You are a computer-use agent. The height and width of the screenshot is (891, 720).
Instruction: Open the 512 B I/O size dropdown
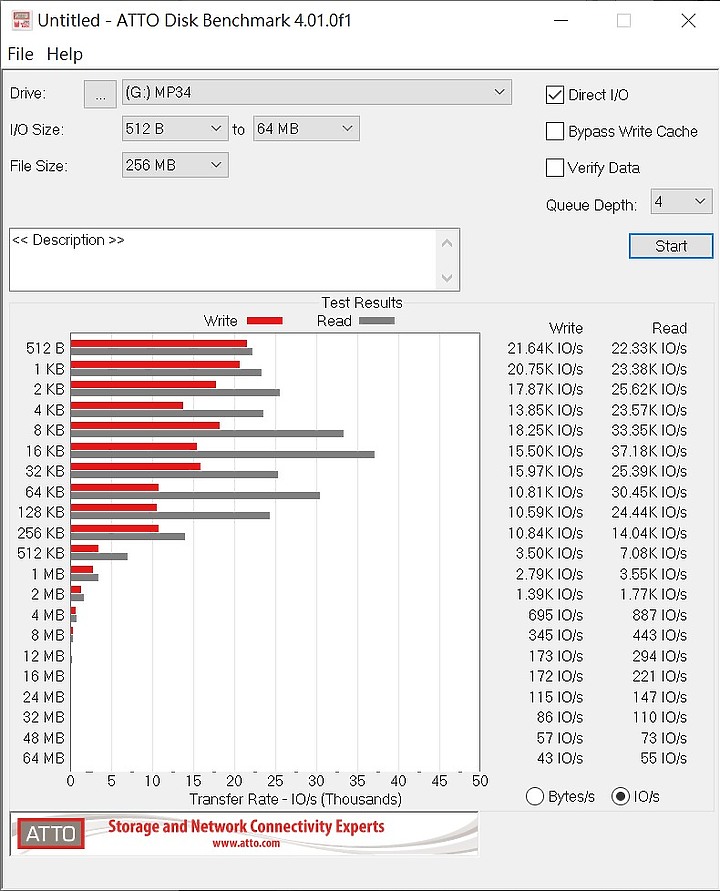[x=175, y=129]
